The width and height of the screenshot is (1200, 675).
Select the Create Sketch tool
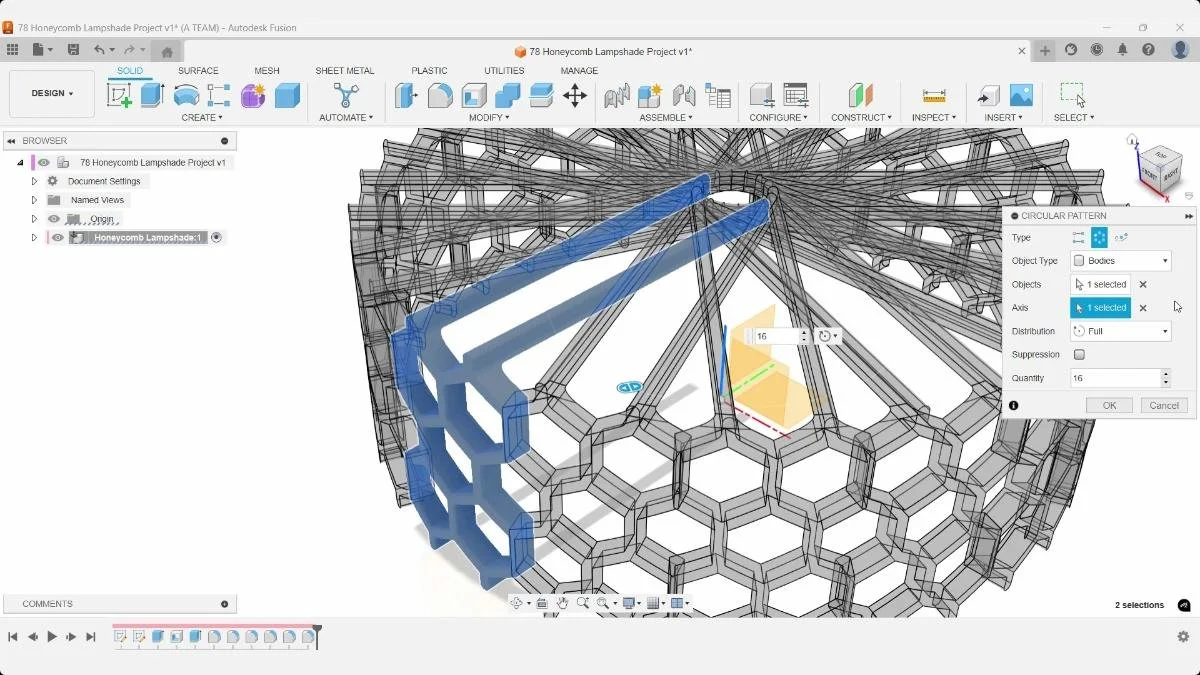coord(119,95)
